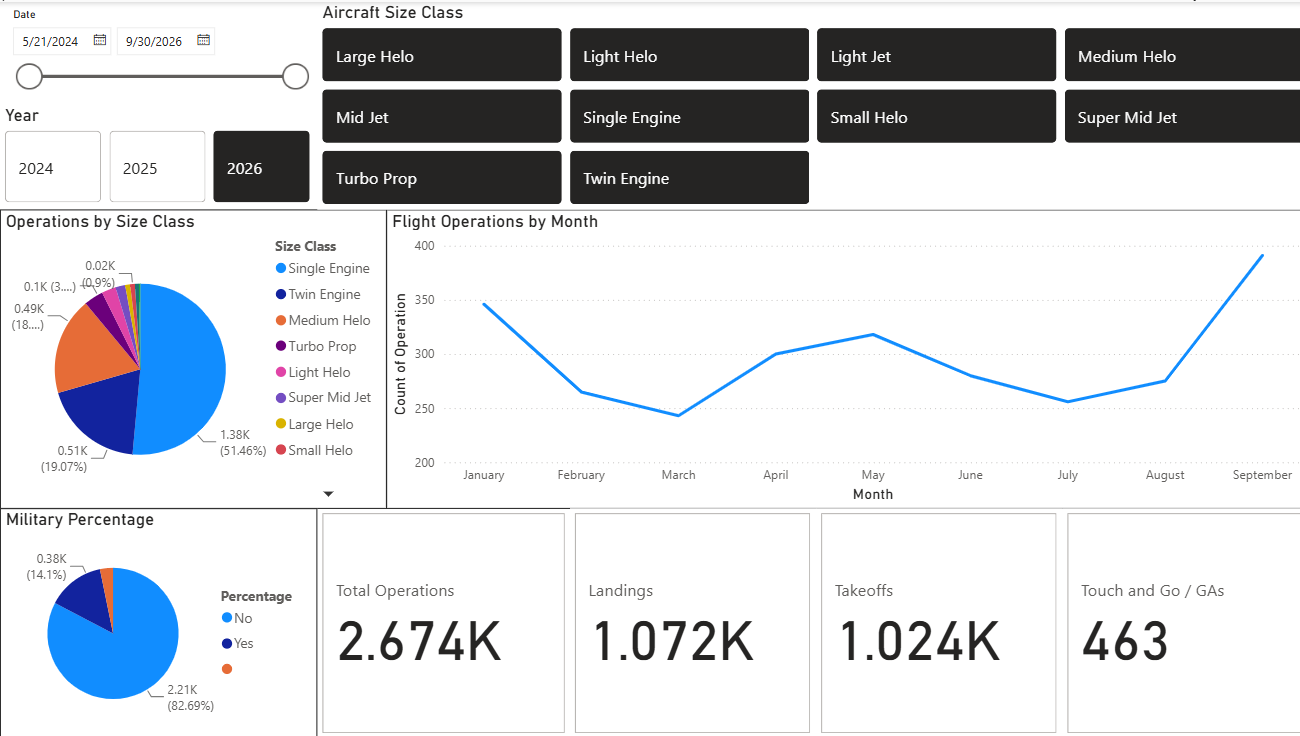
Task: Toggle the selected 2026 year tile
Action: click(261, 167)
